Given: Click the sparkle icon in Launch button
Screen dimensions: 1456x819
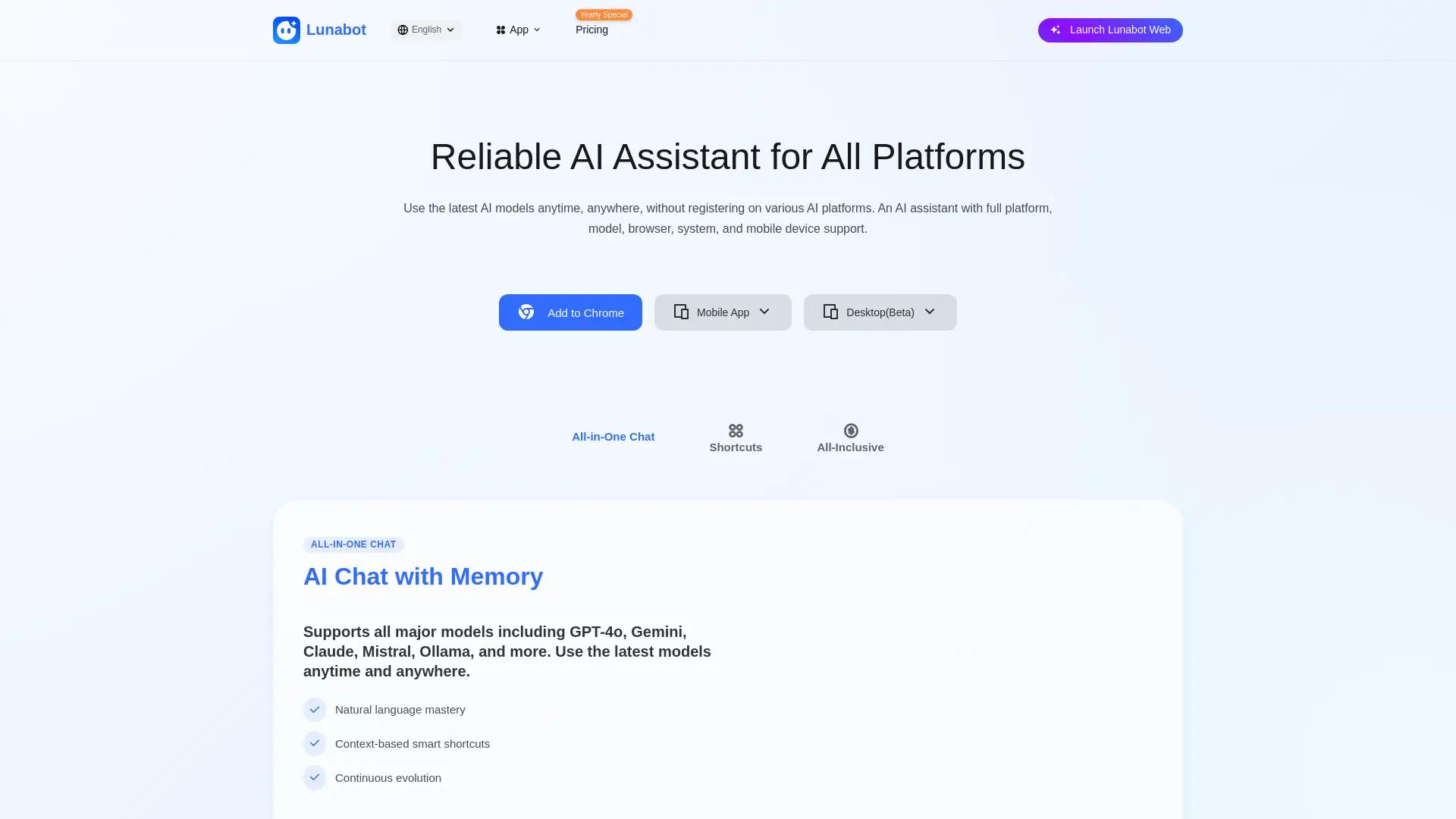Looking at the screenshot, I should pos(1055,30).
